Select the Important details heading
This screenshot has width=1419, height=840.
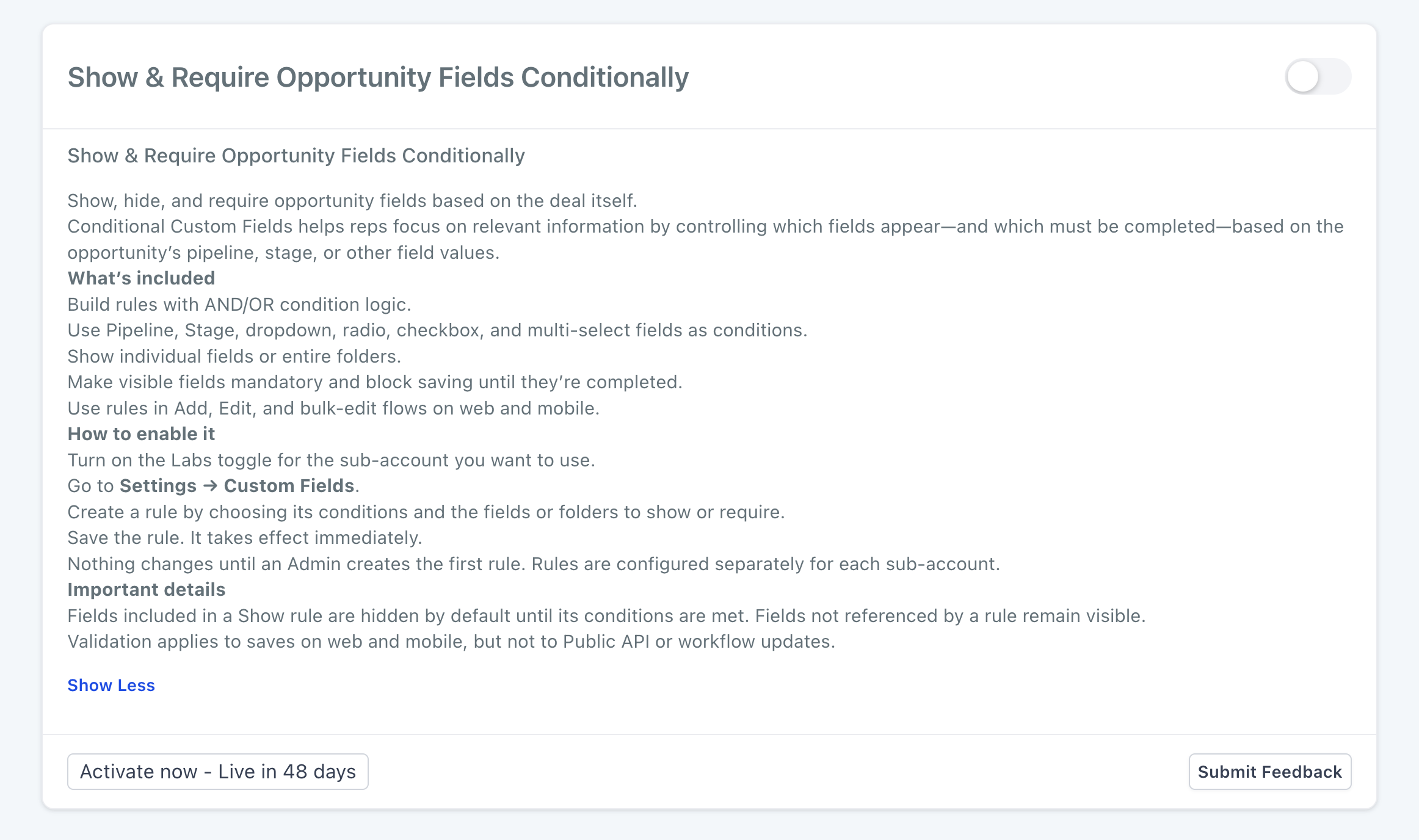(x=147, y=590)
